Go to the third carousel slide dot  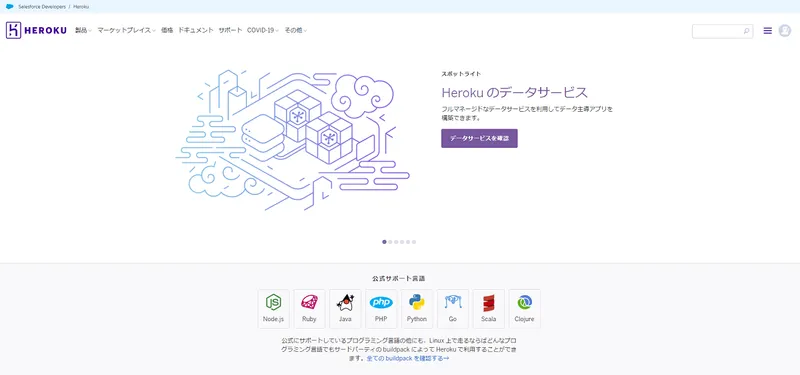[396, 242]
